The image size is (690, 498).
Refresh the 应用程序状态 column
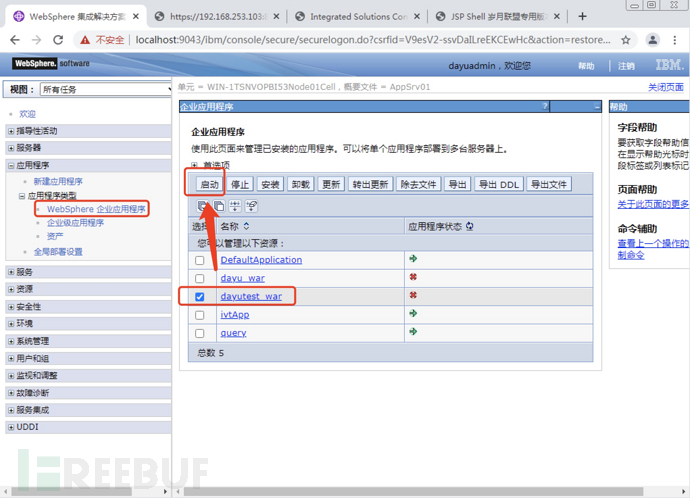click(x=470, y=226)
